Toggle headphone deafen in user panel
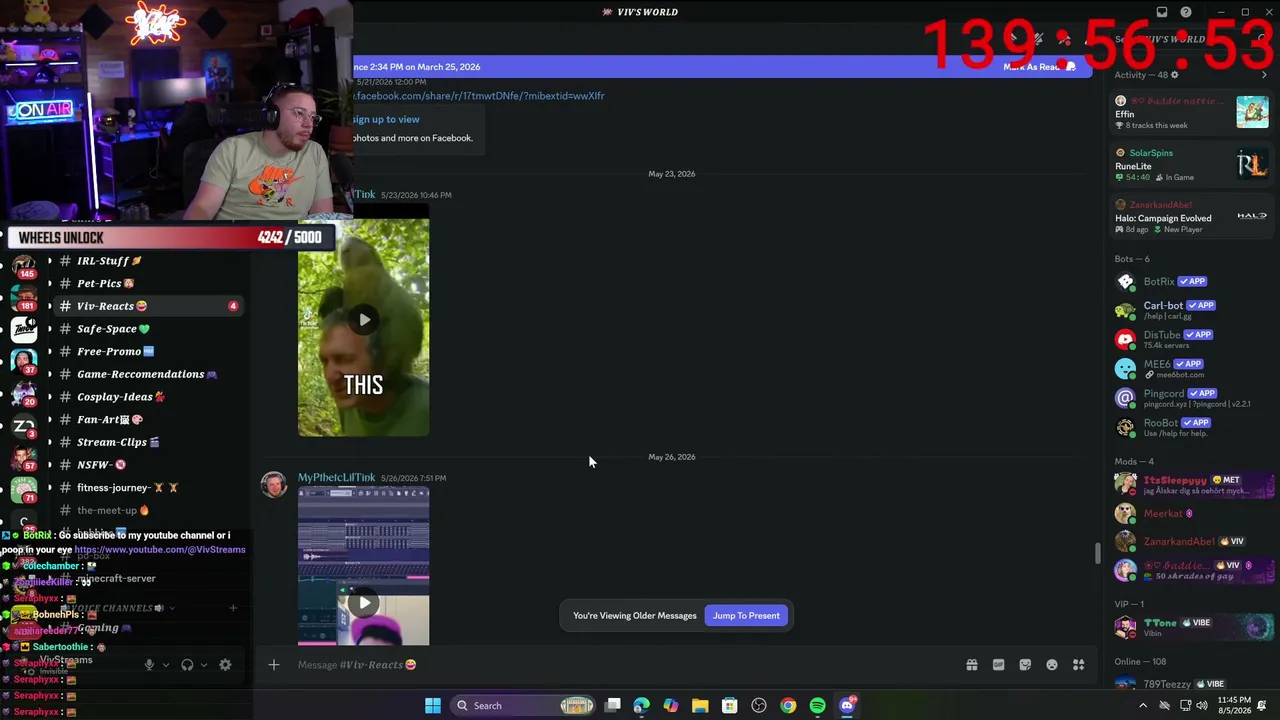Viewport: 1280px width, 720px height. tap(187, 665)
